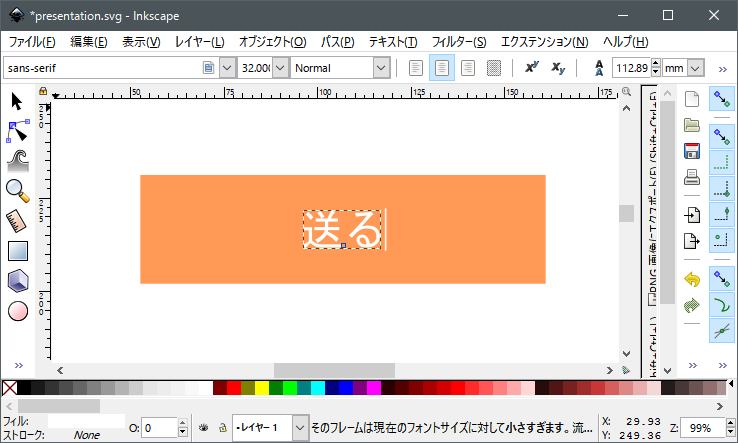The width and height of the screenshot is (738, 443).
Task: Choose the Rectangle tool
Action: pos(18,251)
